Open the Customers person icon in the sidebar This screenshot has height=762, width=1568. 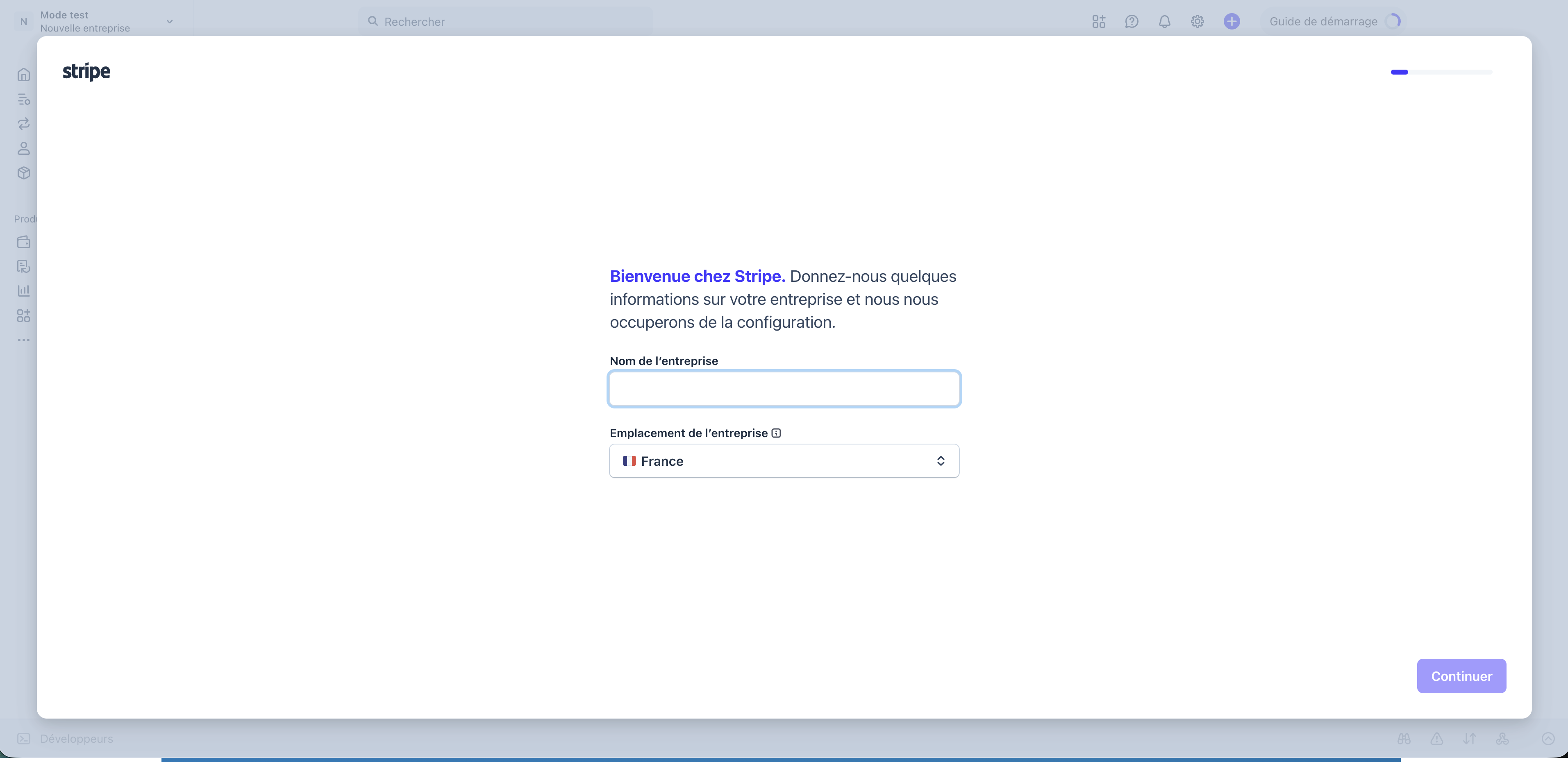[x=24, y=148]
